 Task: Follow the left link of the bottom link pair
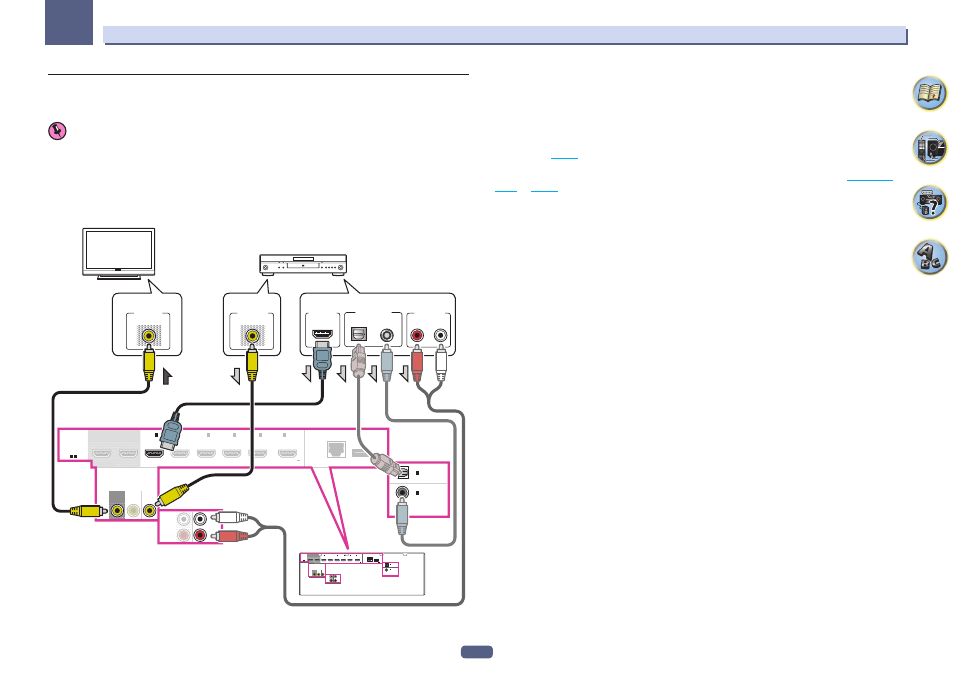[506, 190]
